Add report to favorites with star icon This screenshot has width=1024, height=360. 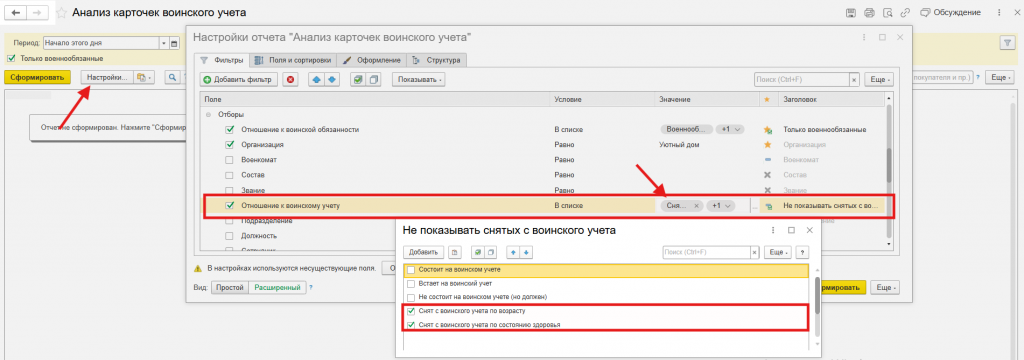pos(61,13)
